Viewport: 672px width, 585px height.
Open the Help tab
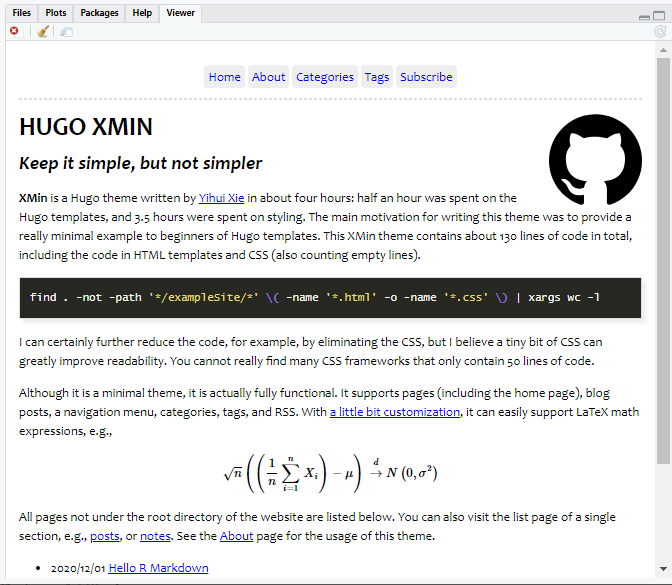(142, 13)
